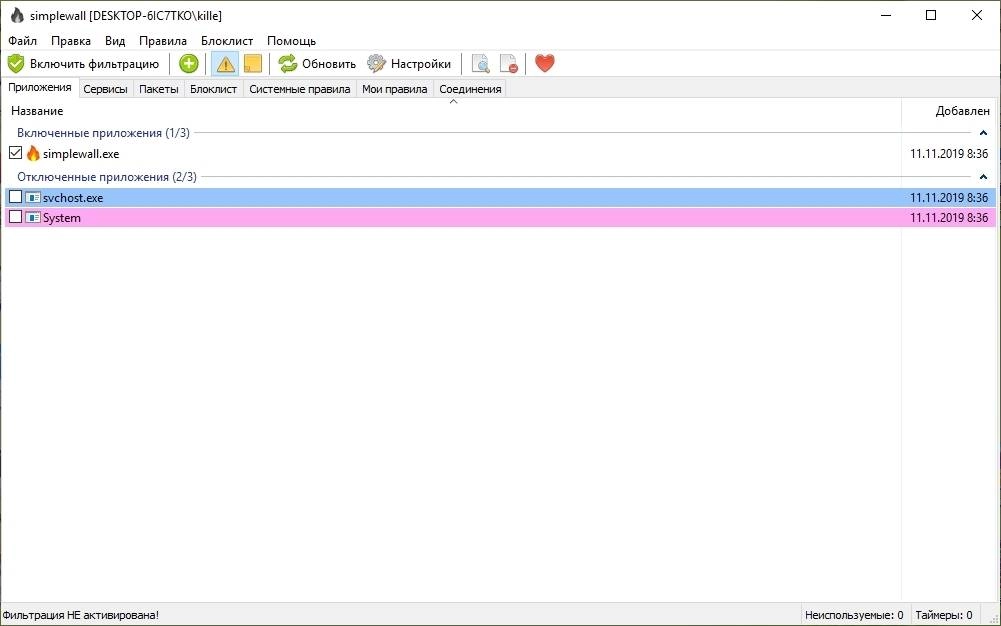Collapse the Отключенные приложения group
Image resolution: width=1001 pixels, height=626 pixels.
pyautogui.click(x=983, y=177)
